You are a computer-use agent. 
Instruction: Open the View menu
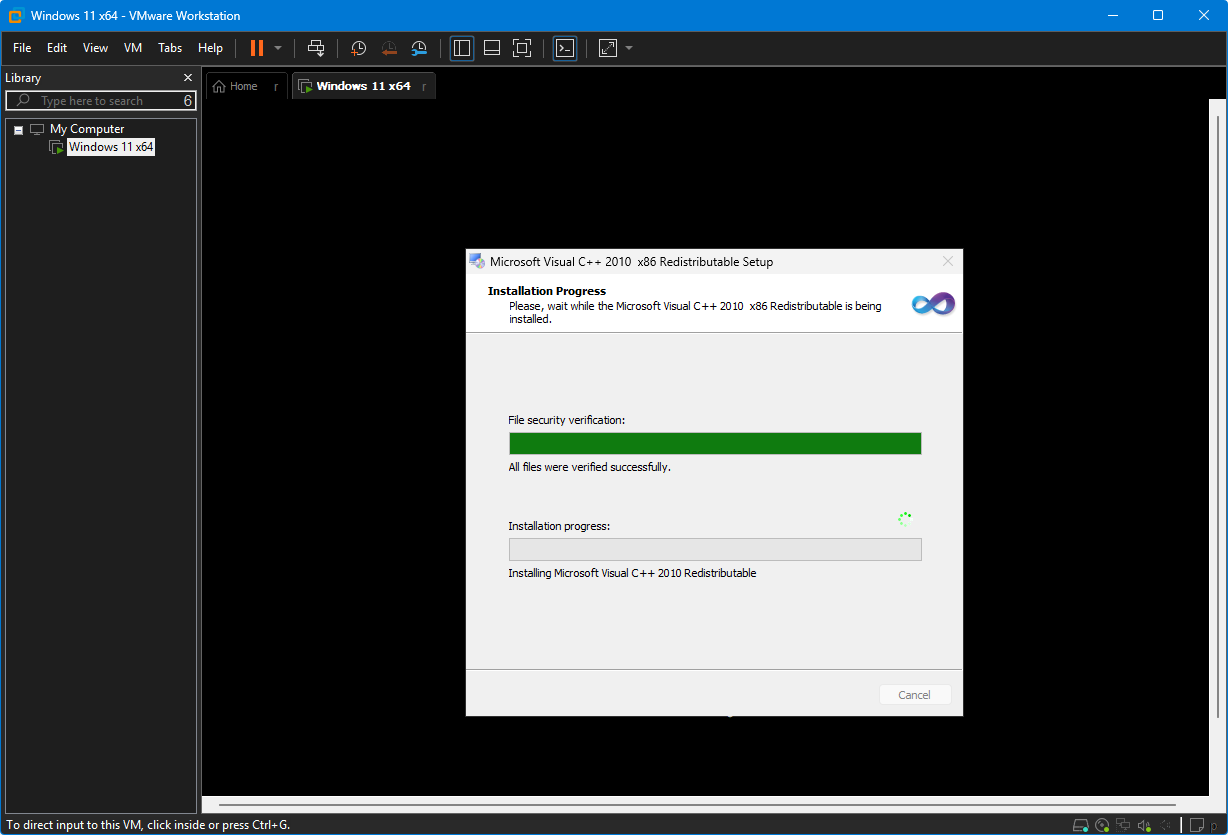tap(95, 48)
